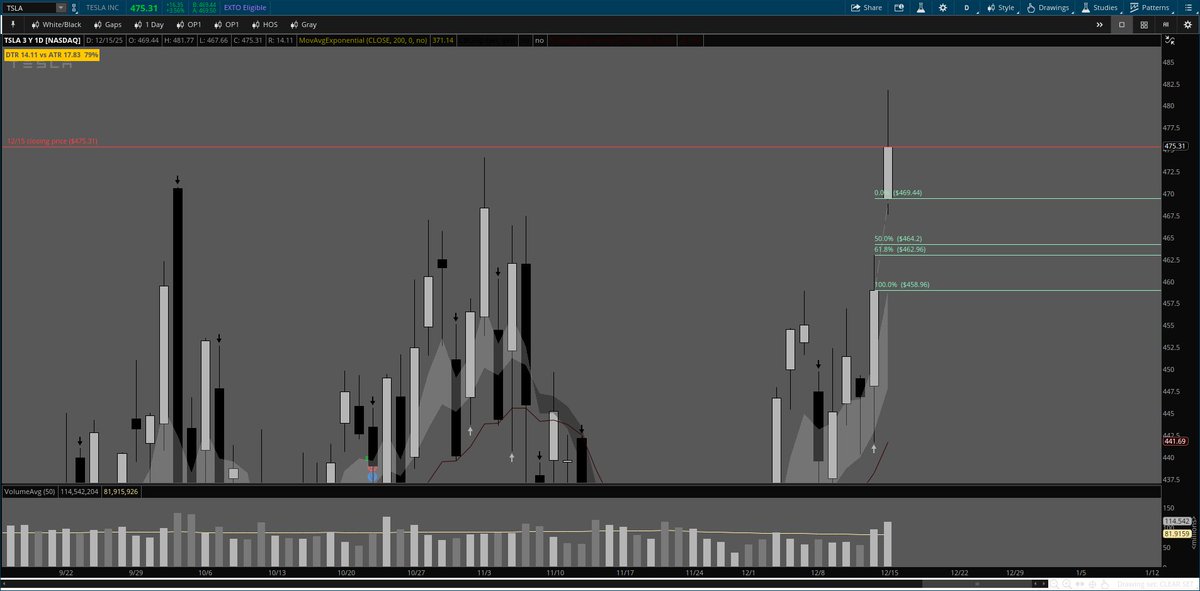Apply the first OP1 chart style
The height and width of the screenshot is (591, 1200).
coord(191,23)
